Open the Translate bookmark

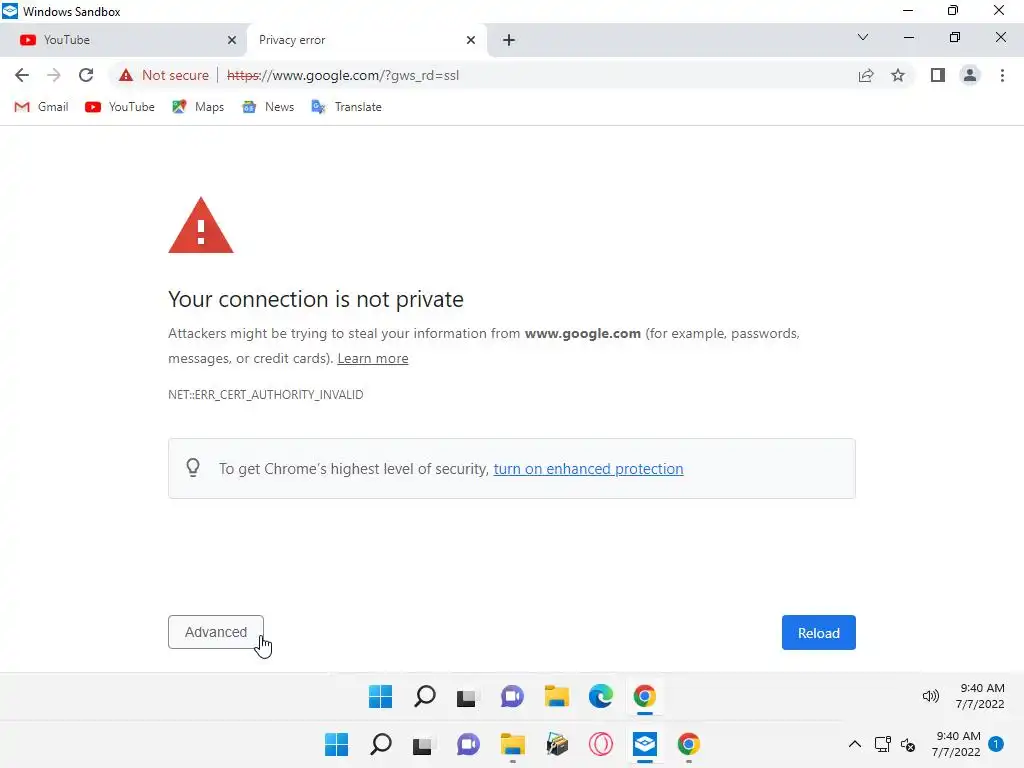click(347, 107)
